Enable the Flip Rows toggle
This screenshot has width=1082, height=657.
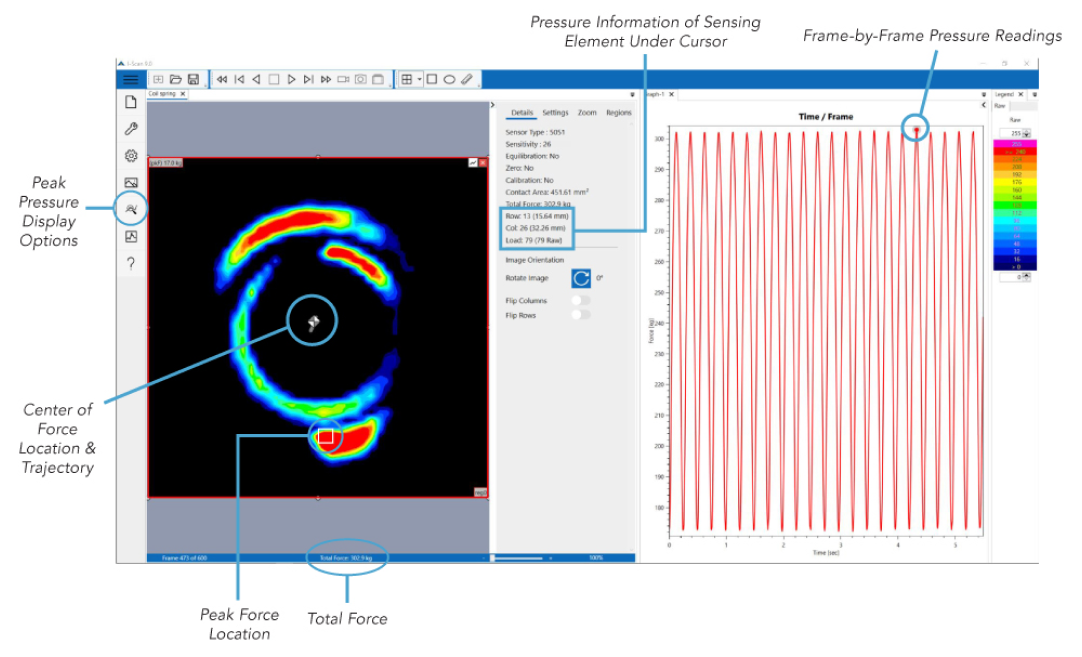coord(580,314)
